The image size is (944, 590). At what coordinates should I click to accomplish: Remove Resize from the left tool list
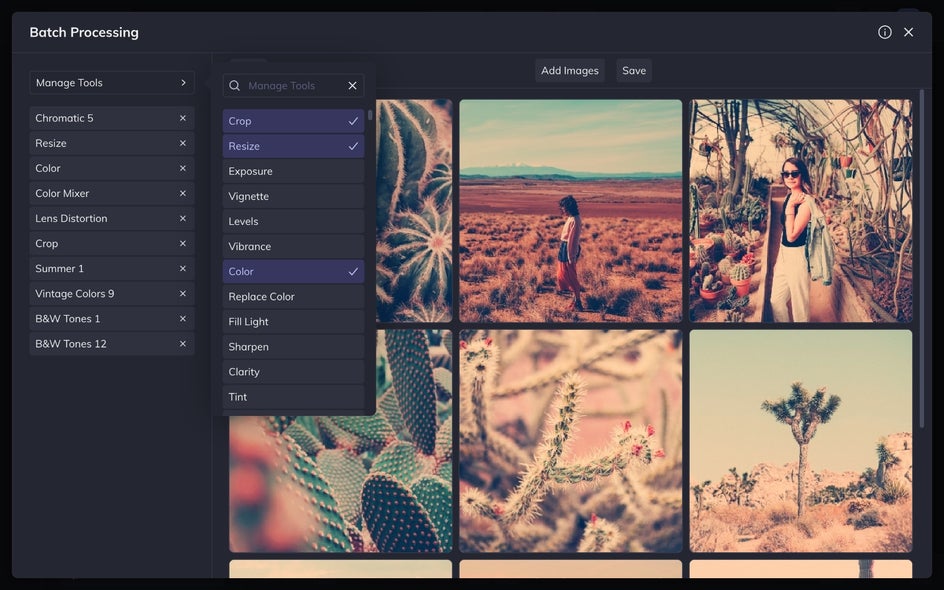(182, 143)
